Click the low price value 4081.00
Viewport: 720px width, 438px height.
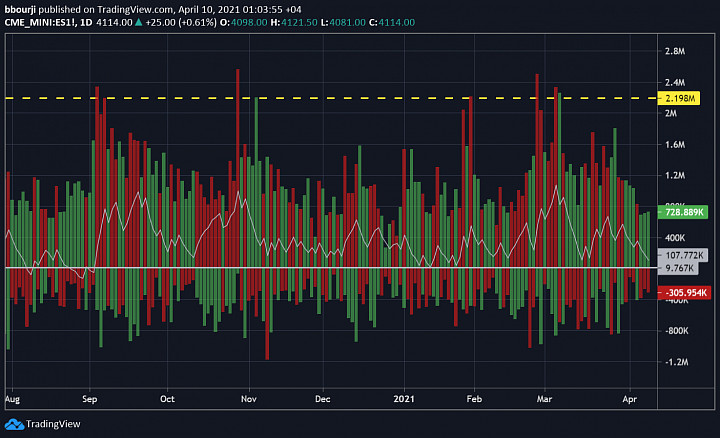pos(348,22)
